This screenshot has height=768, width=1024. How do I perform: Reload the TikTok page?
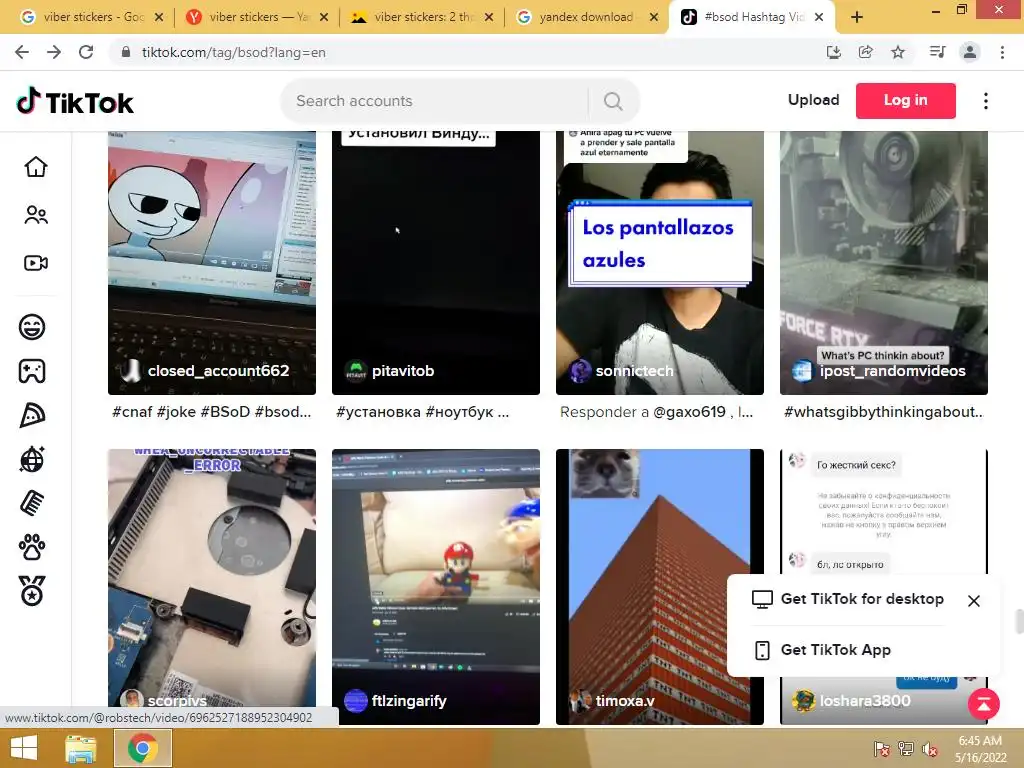tap(86, 52)
